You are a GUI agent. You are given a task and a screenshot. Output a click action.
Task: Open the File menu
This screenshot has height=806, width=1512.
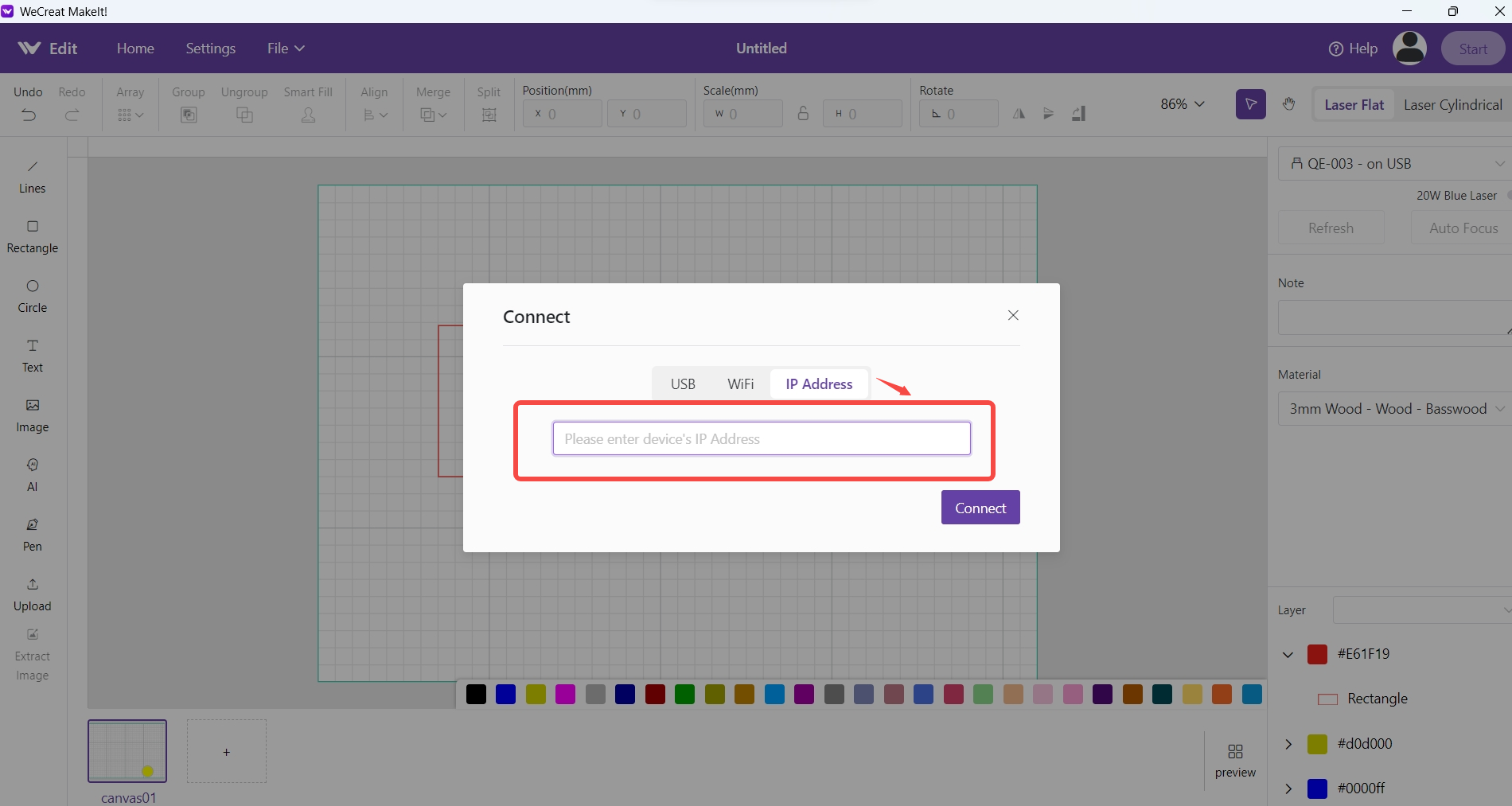286,49
